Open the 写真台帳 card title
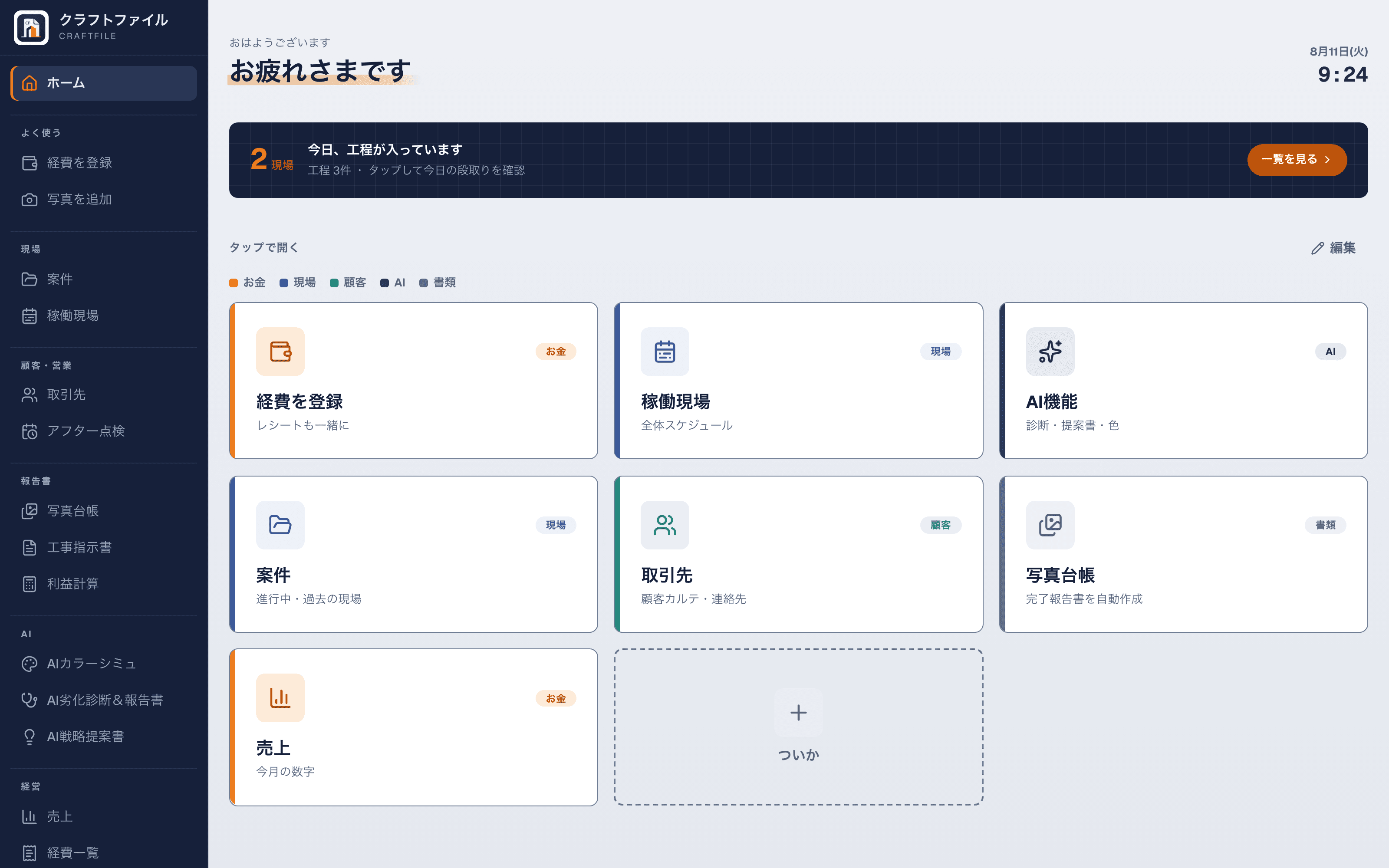 [1060, 575]
